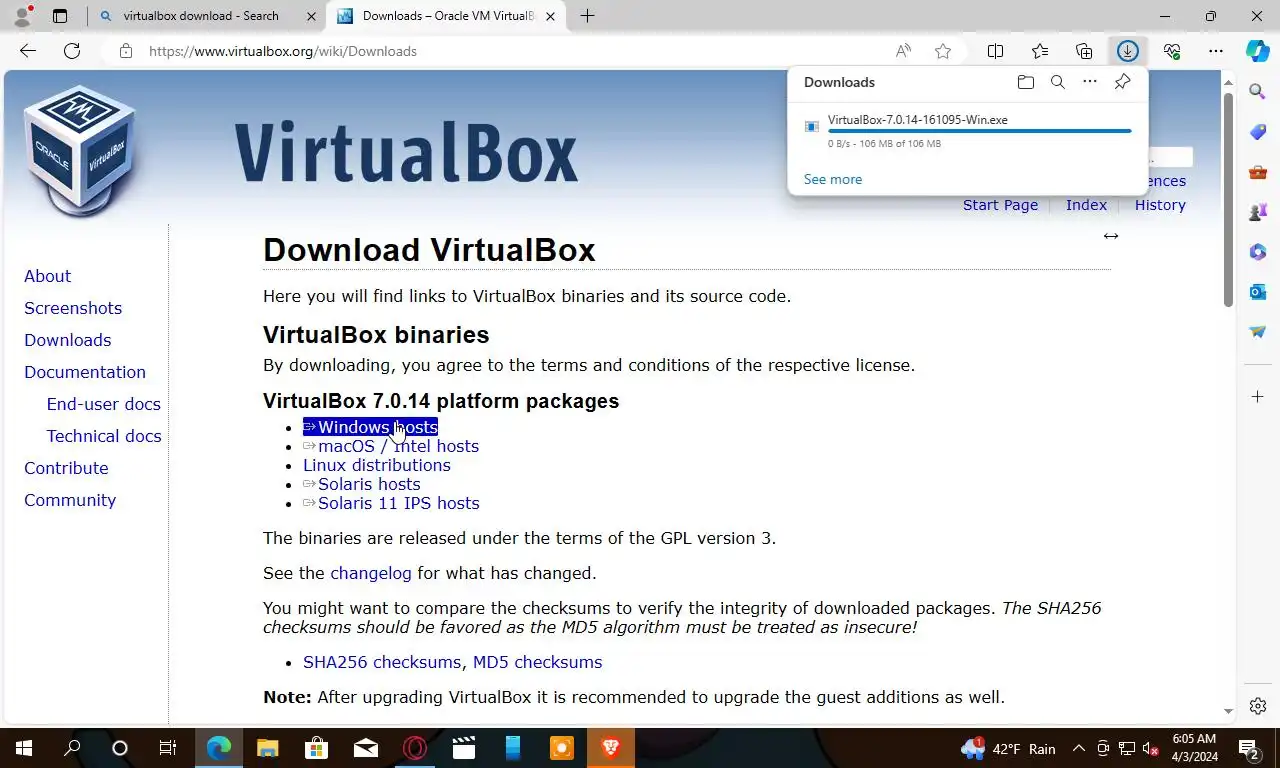Screen dimensions: 1280x768
Task: Open a new tab with the plus button
Action: click(587, 16)
